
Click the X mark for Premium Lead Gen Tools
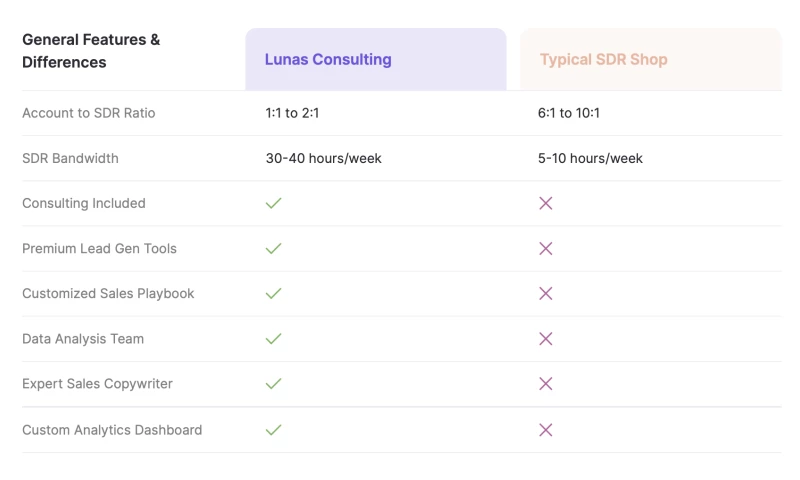tap(545, 248)
